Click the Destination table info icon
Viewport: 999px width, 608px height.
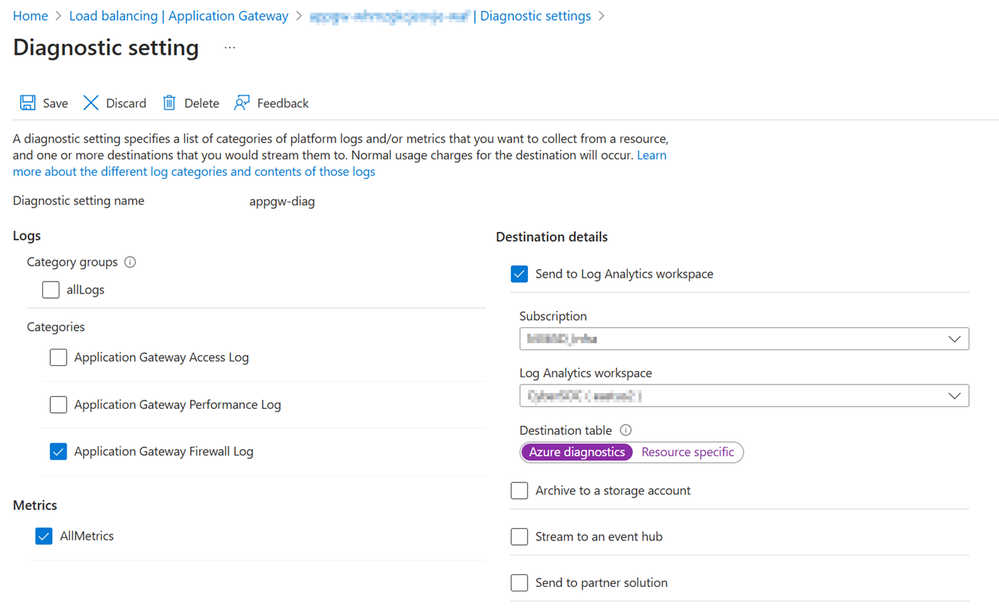[x=626, y=431]
